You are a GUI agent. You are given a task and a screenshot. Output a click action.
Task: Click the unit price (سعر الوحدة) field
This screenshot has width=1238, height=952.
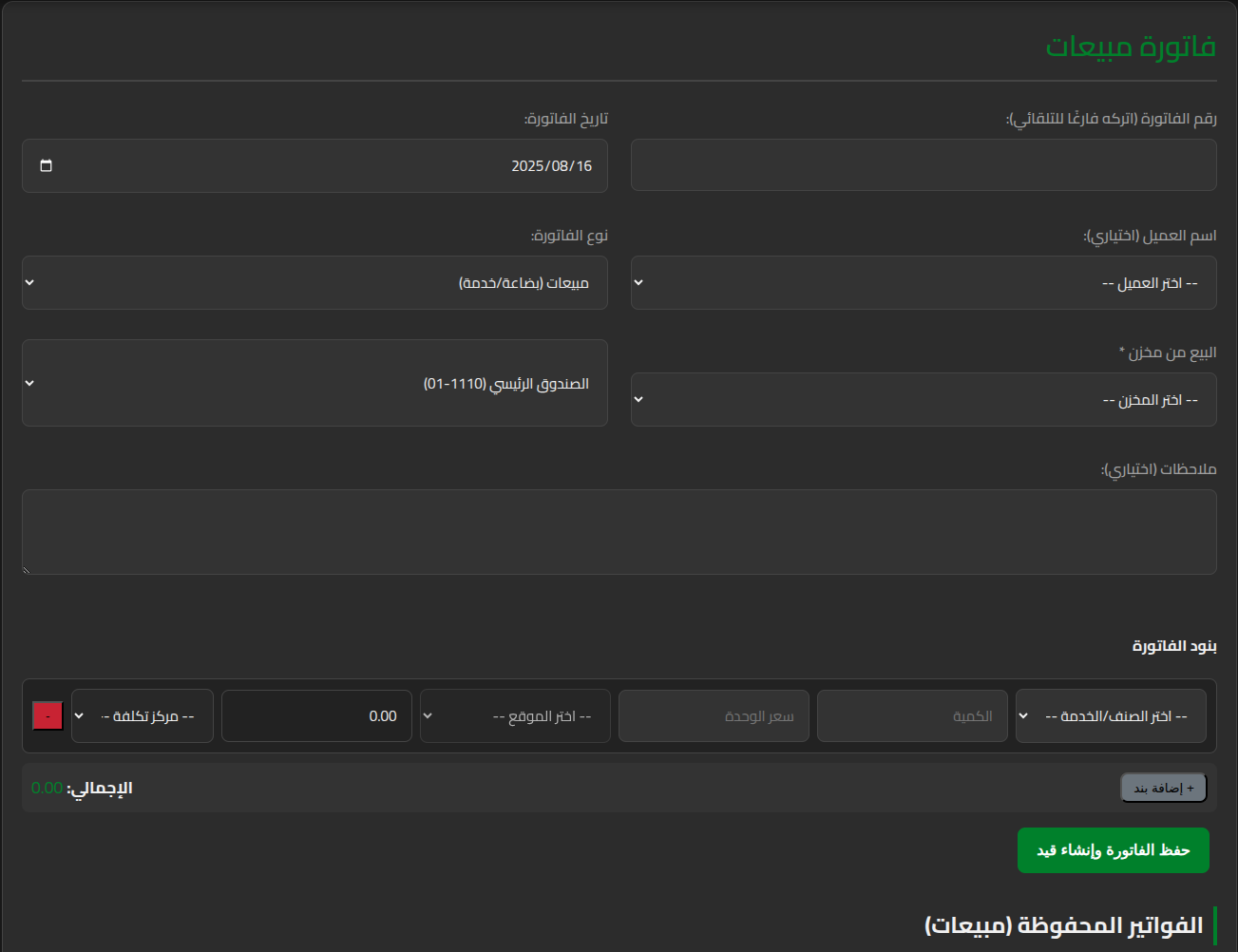pos(713,716)
